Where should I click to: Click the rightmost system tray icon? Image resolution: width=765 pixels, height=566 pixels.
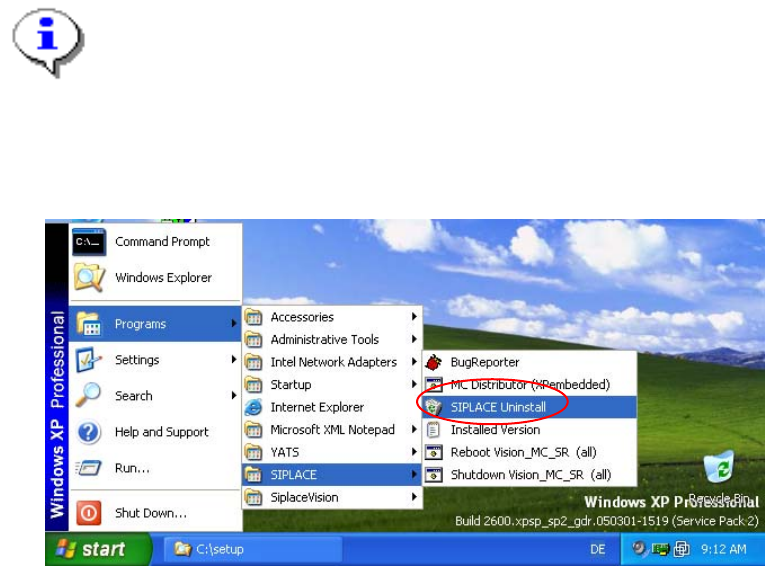(x=682, y=549)
